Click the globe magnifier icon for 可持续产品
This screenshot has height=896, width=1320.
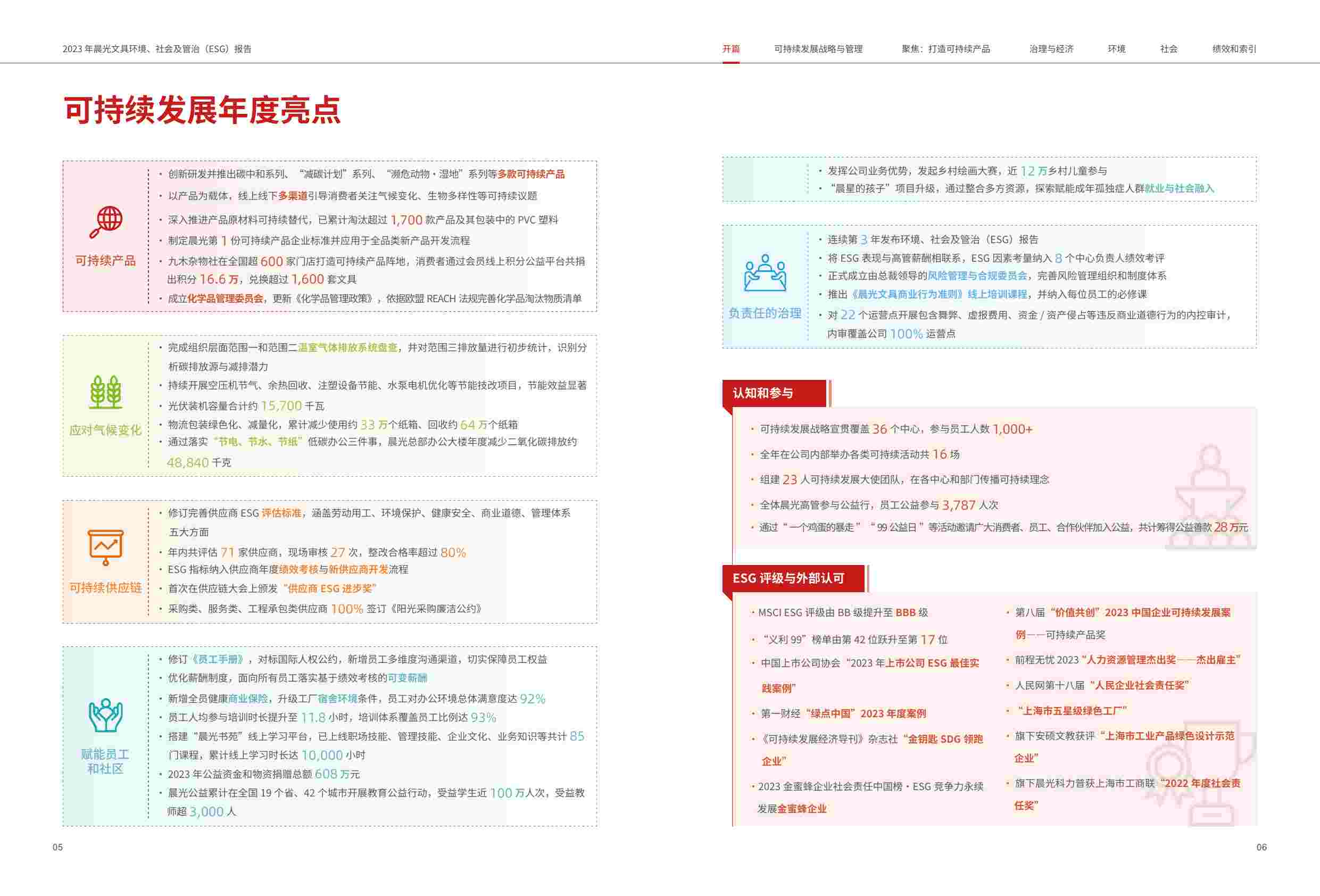(106, 221)
